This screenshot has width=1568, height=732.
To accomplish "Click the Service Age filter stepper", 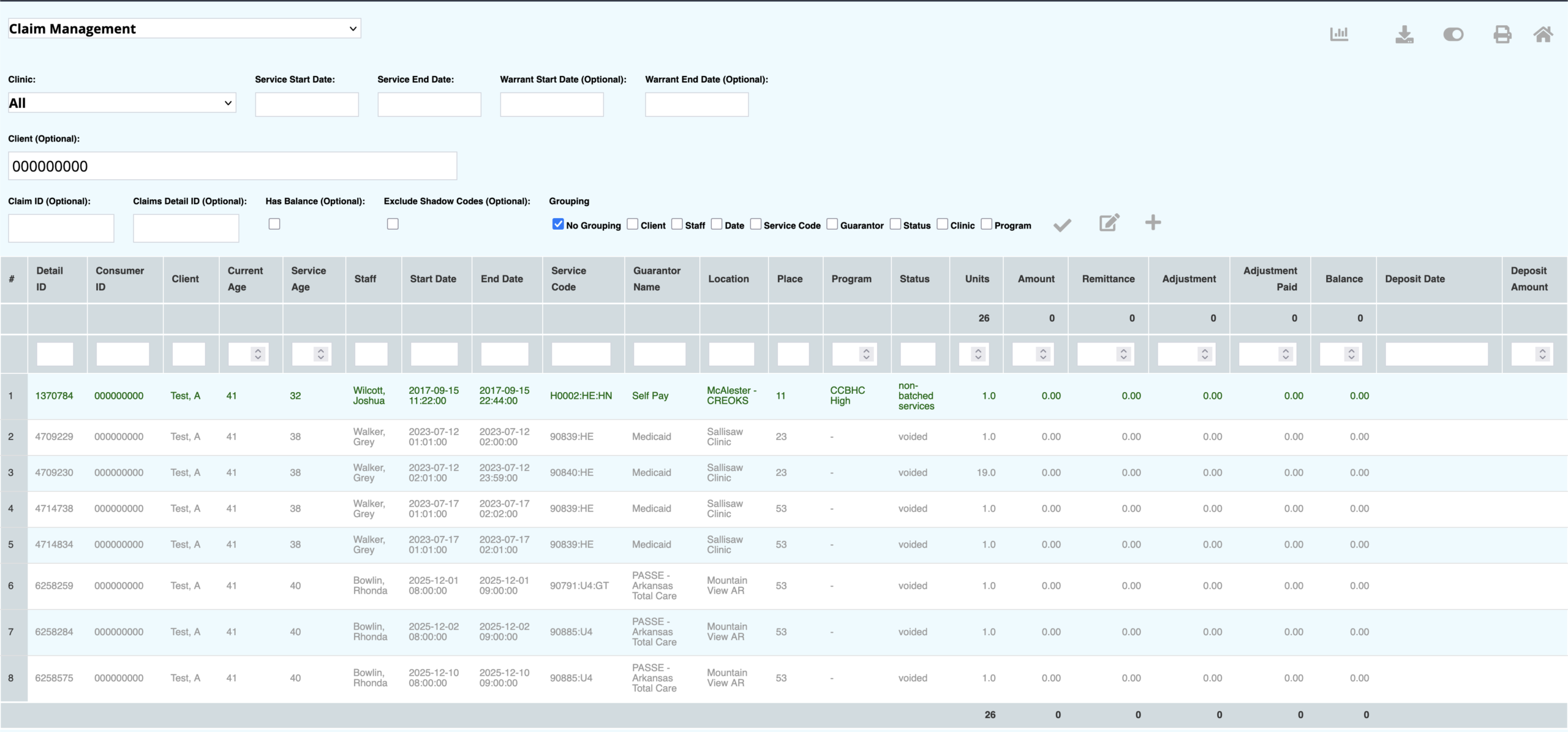I will [x=320, y=354].
